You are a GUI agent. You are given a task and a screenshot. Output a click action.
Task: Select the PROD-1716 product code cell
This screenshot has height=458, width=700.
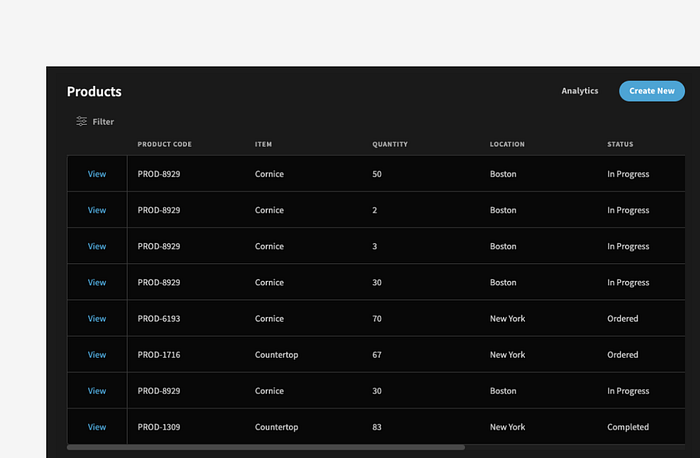(158, 355)
